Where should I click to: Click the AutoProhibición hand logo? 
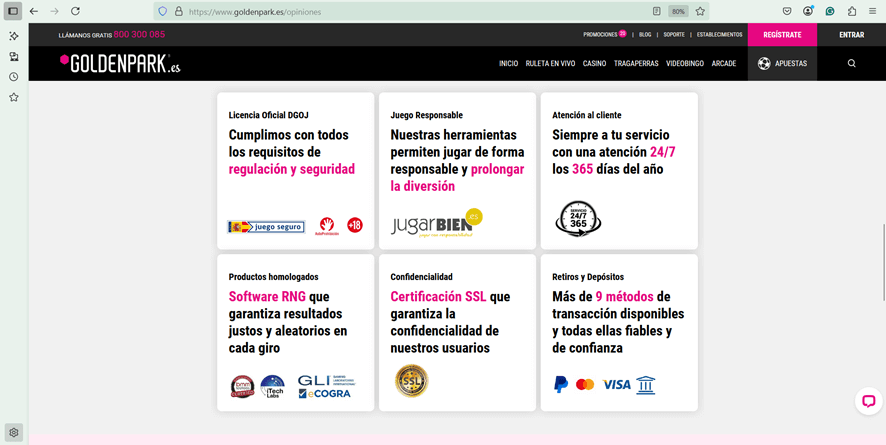click(327, 226)
